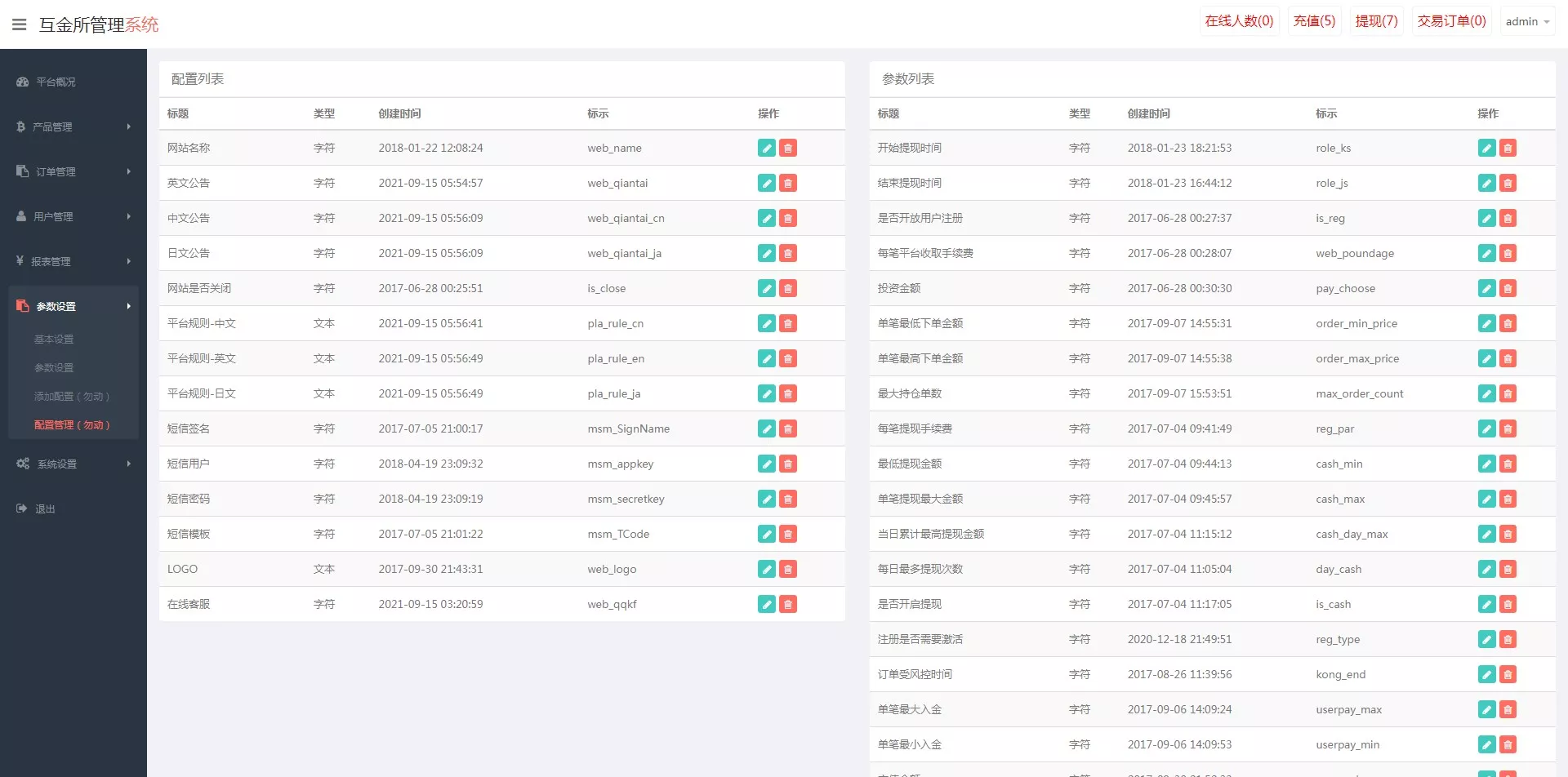This screenshot has height=777, width=1568.
Task: Click the 充值(5) recharge button
Action: click(1314, 20)
